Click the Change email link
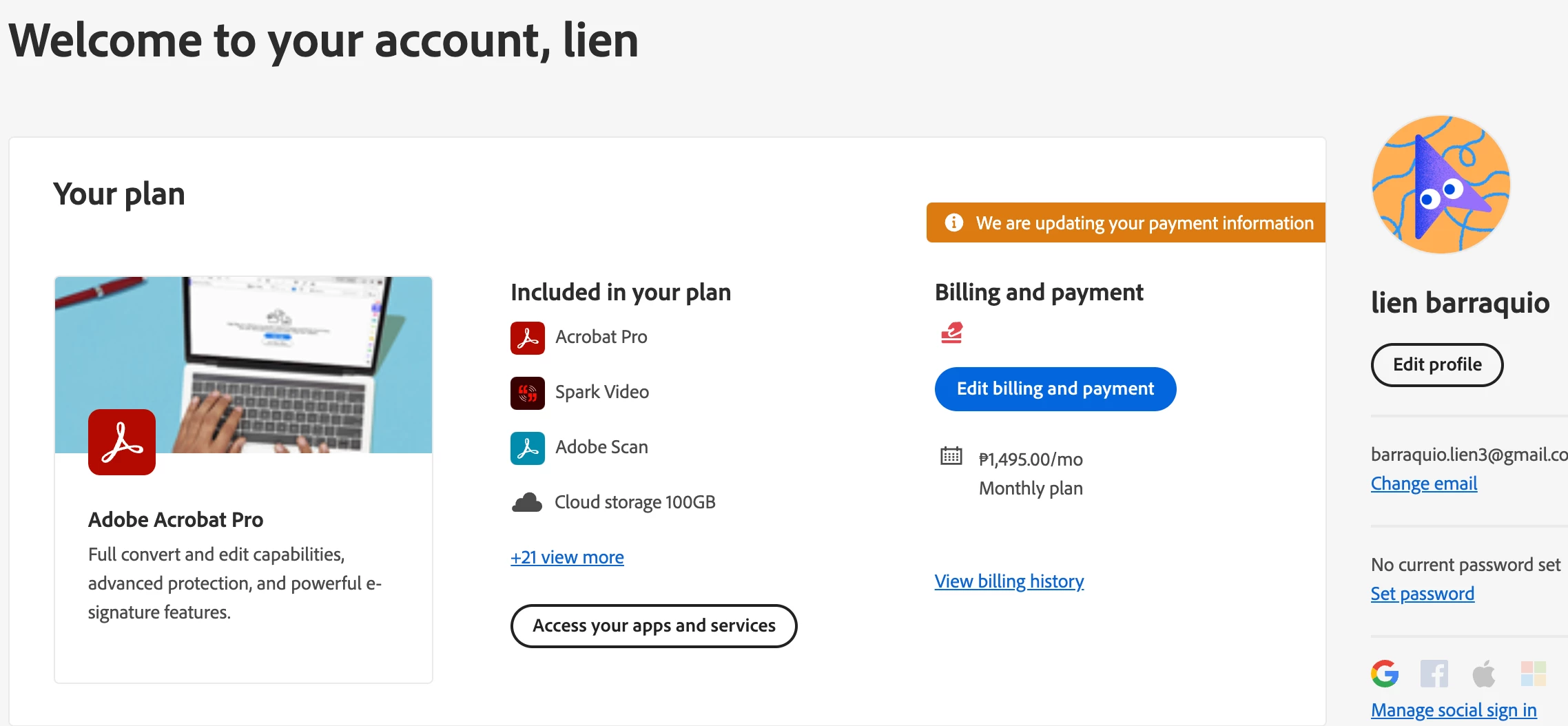Viewport: 1568px width, 726px height. pyautogui.click(x=1424, y=484)
